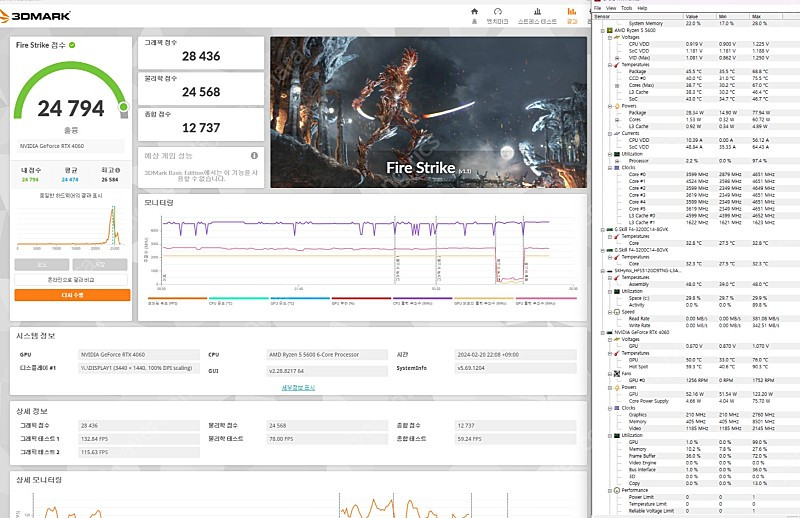Click the purple CPU clock legend swatch
Screen dimensions: 800x518
[x=422, y=298]
